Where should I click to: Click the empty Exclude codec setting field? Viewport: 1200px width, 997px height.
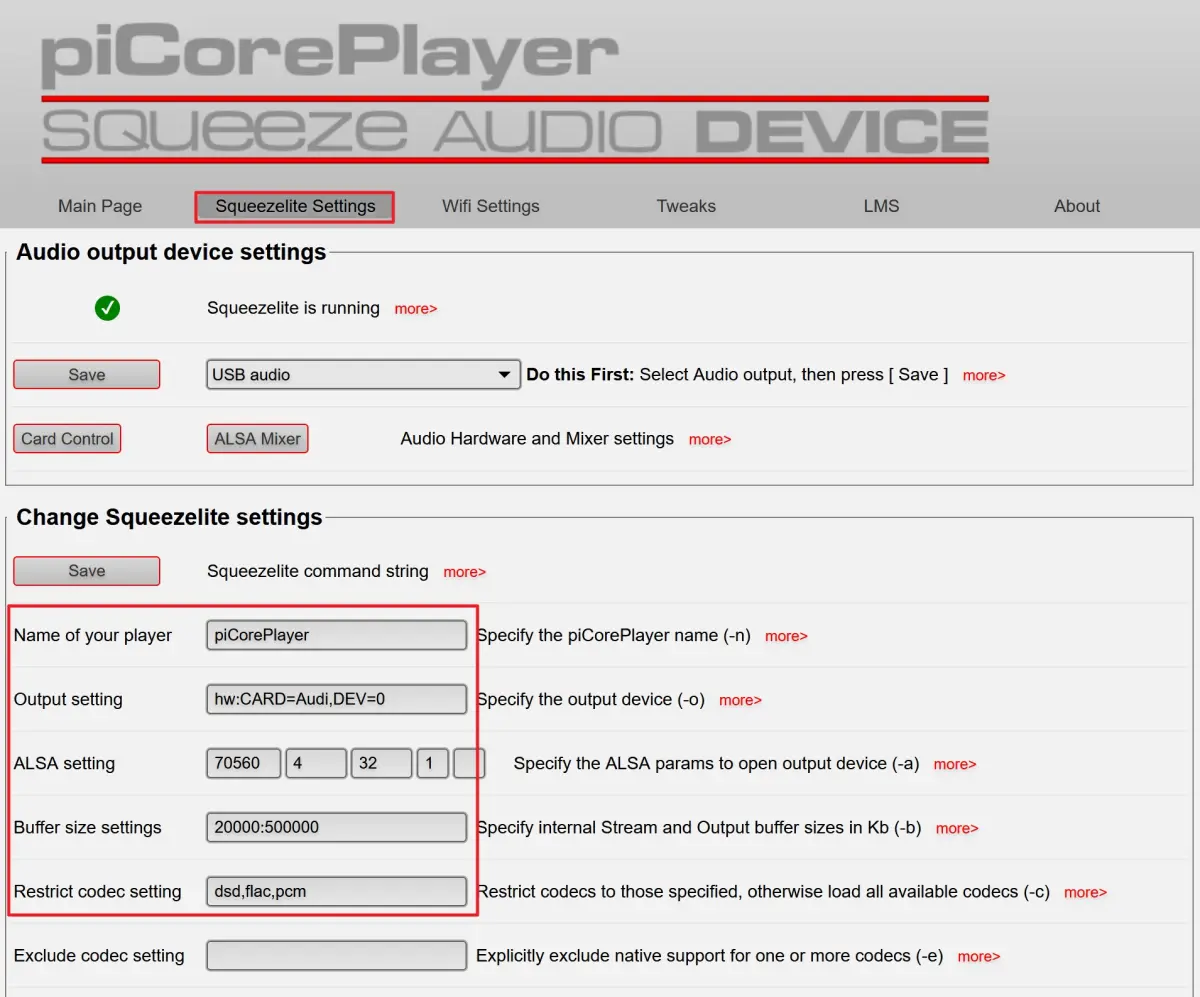337,955
